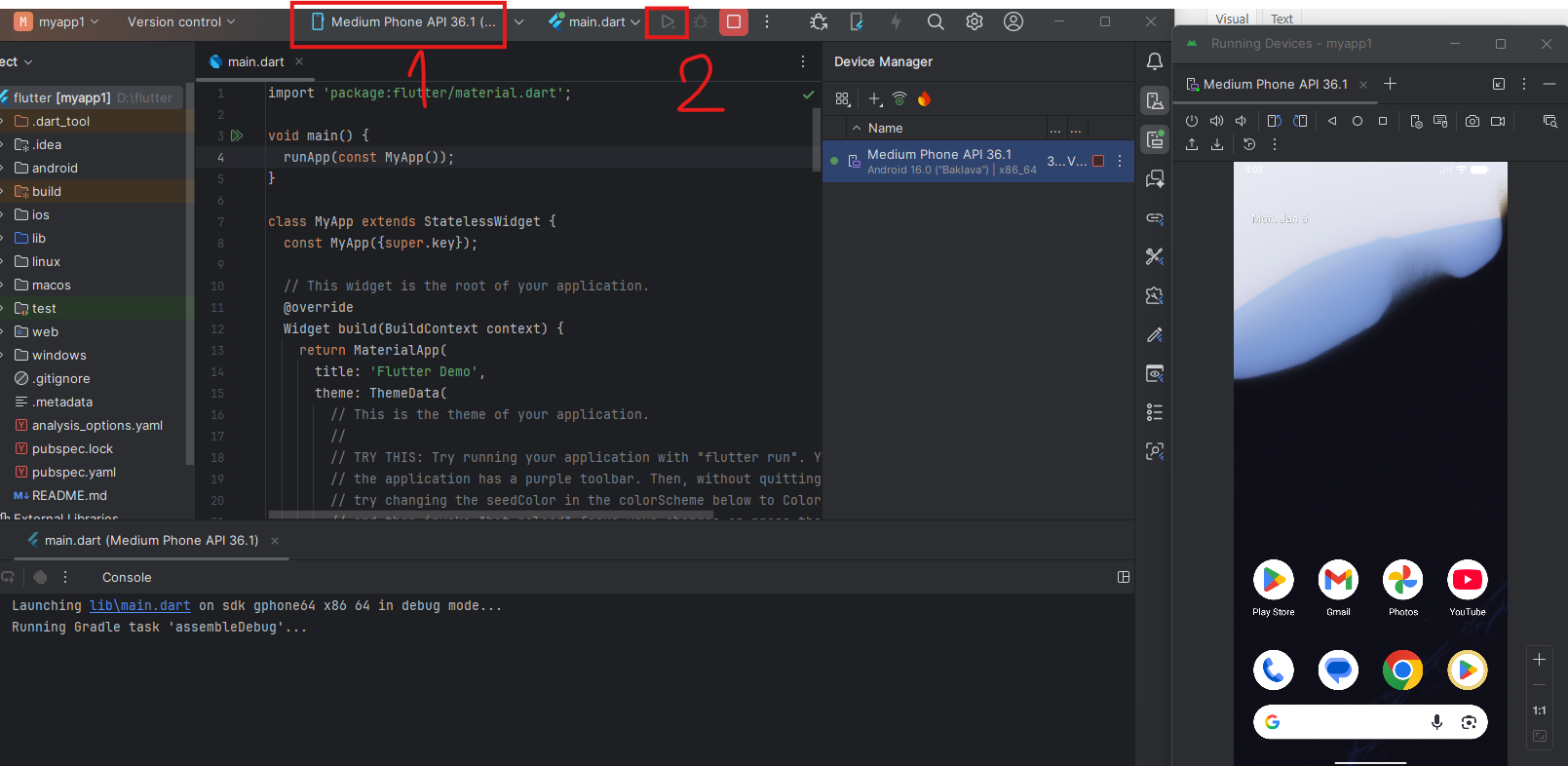Select the main.dart editor tab
This screenshot has height=766, width=1568.
(x=255, y=61)
